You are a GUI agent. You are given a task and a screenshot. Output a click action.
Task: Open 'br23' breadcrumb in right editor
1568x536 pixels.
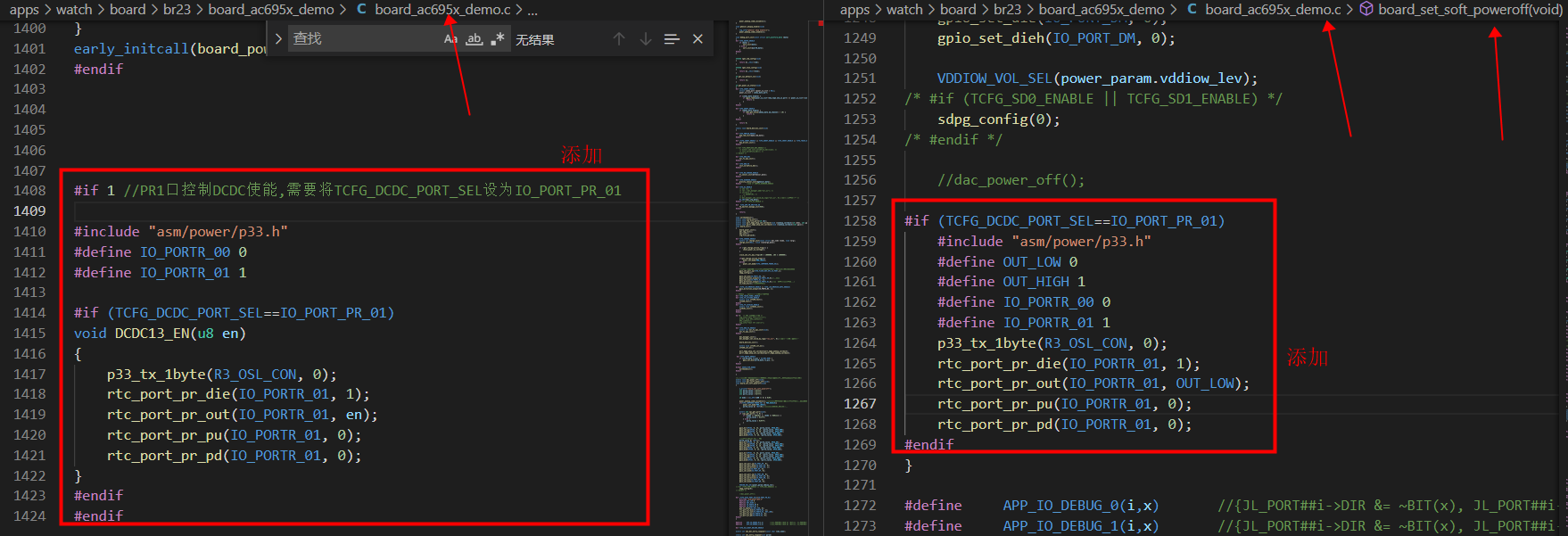coord(1007,10)
